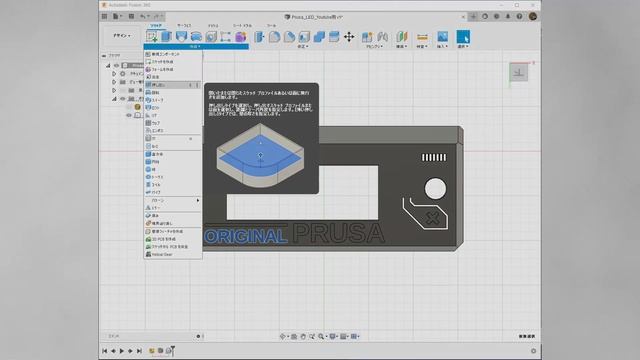Select the Fillet modify icon

[x=274, y=37]
